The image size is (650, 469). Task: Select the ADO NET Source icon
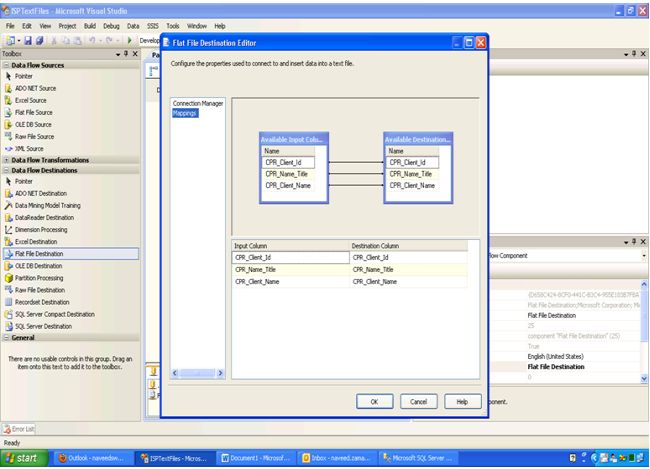pos(8,88)
